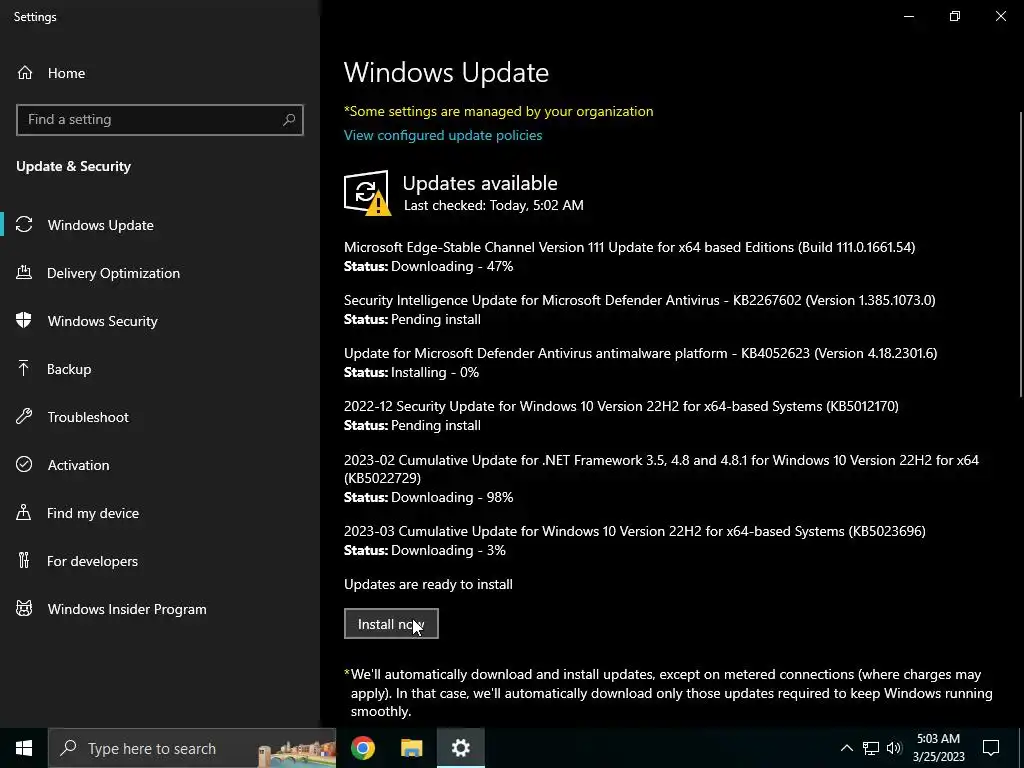Click the Type here to search taskbar box
The height and width of the screenshot is (768, 1024).
click(x=192, y=748)
